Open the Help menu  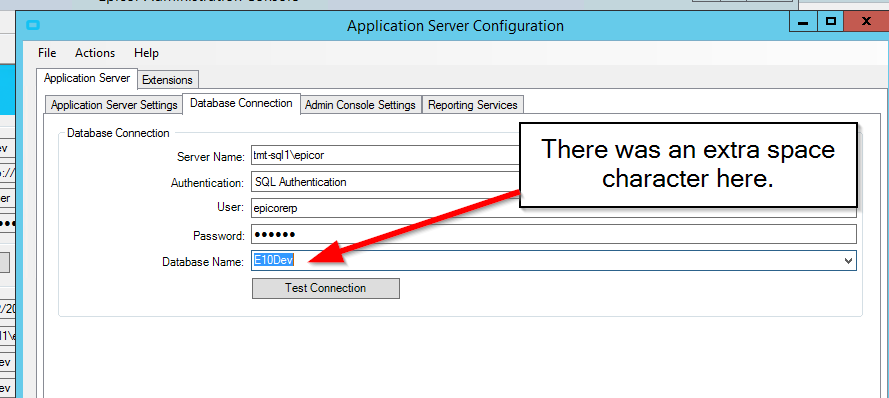tap(146, 53)
